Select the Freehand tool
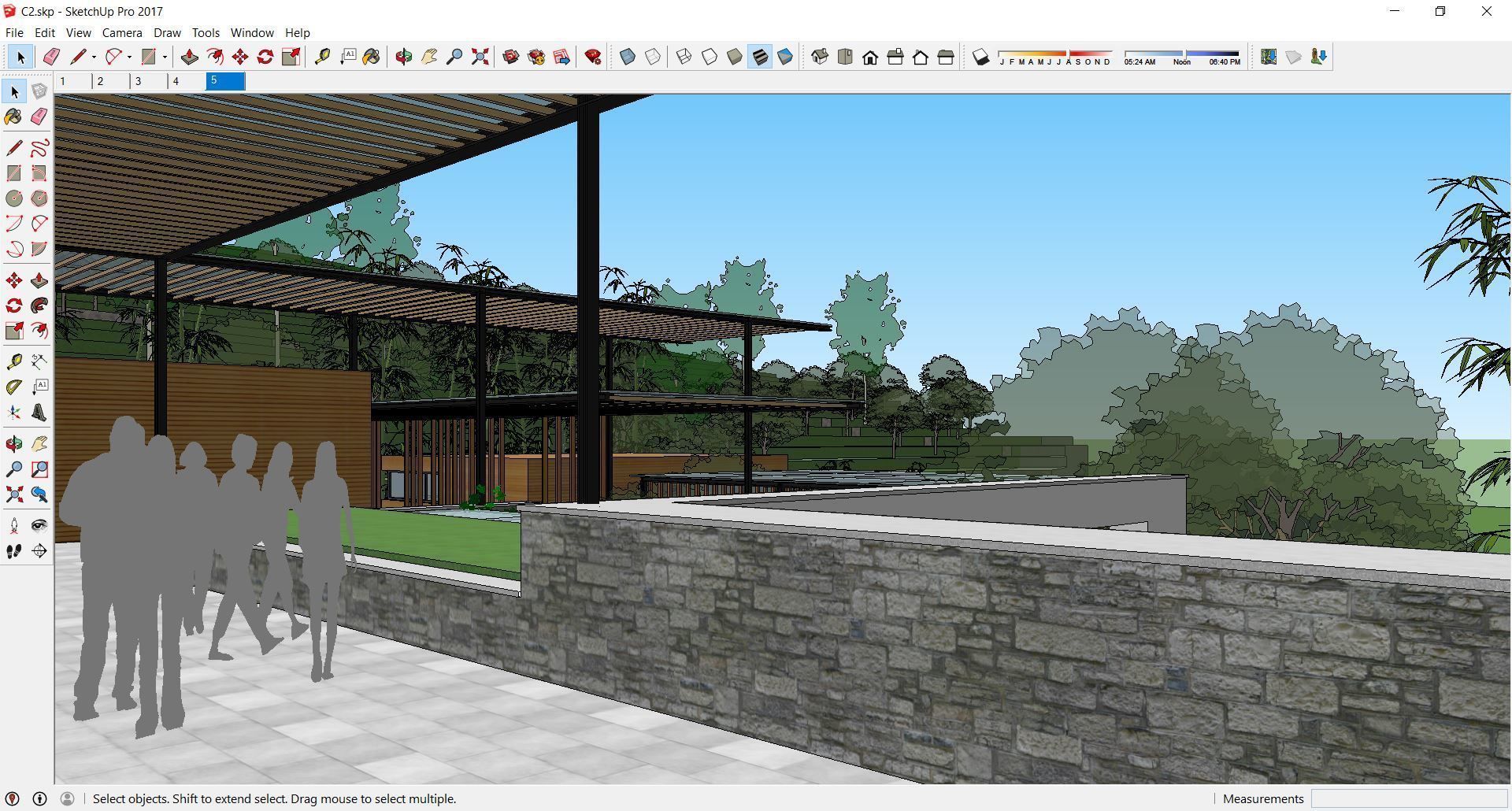Image resolution: width=1512 pixels, height=811 pixels. point(39,147)
